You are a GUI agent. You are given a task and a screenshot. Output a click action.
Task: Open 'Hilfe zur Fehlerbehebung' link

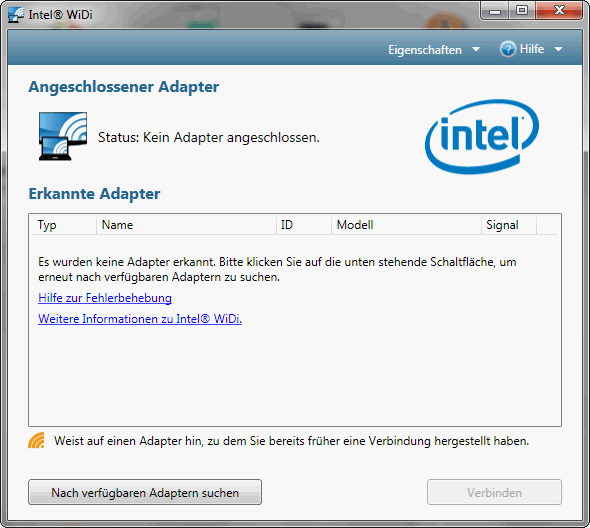click(105, 298)
